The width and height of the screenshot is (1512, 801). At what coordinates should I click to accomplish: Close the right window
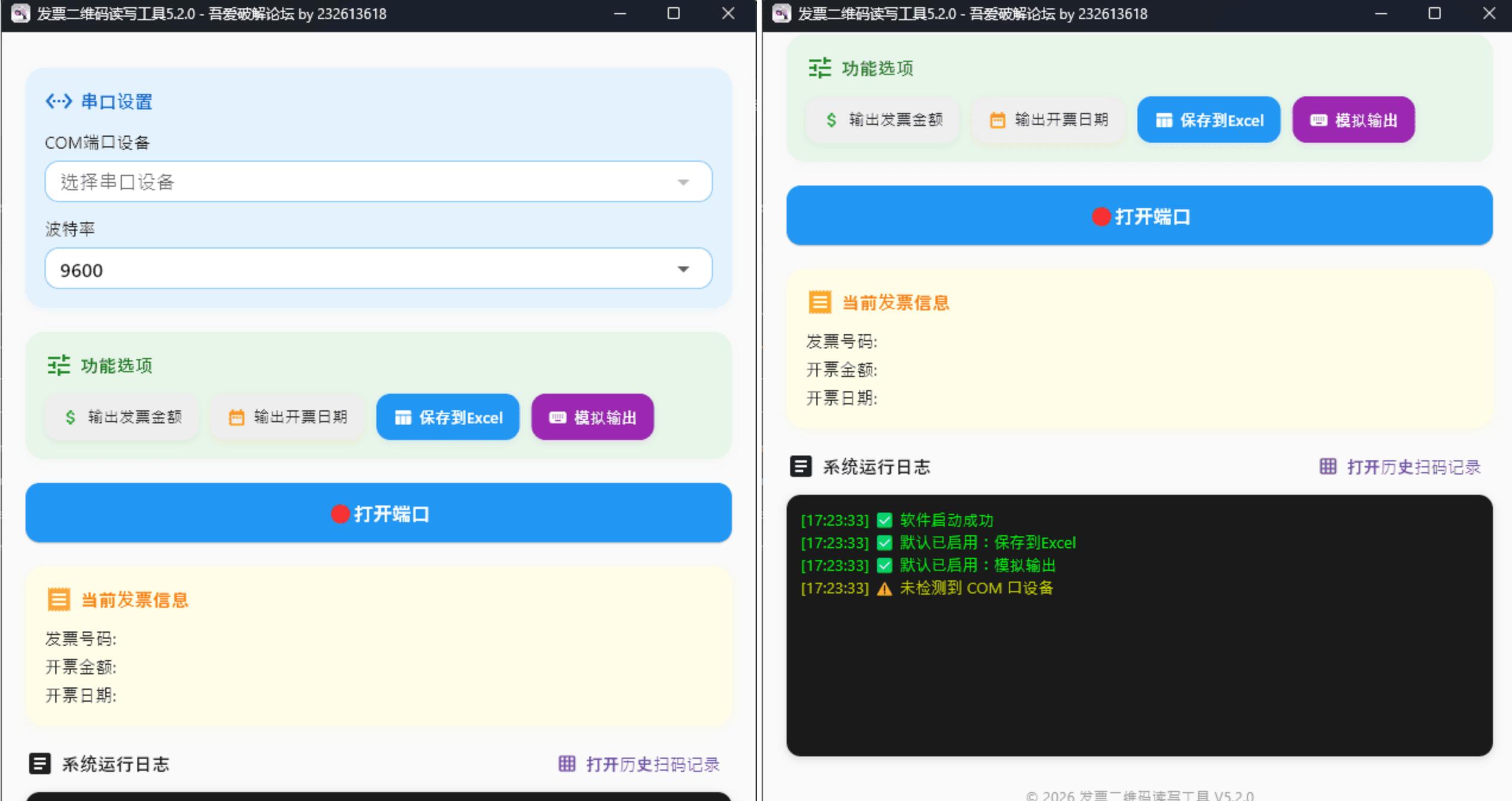tap(1489, 13)
